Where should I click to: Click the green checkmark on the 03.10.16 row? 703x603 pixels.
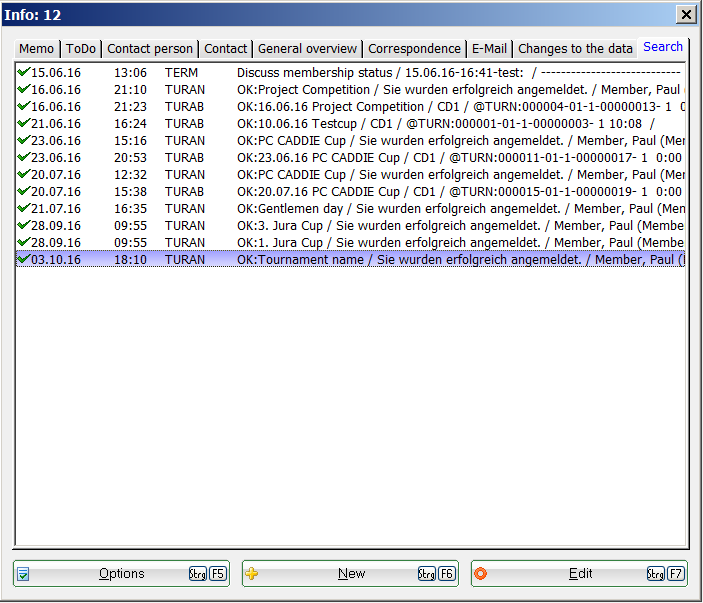(x=23, y=259)
